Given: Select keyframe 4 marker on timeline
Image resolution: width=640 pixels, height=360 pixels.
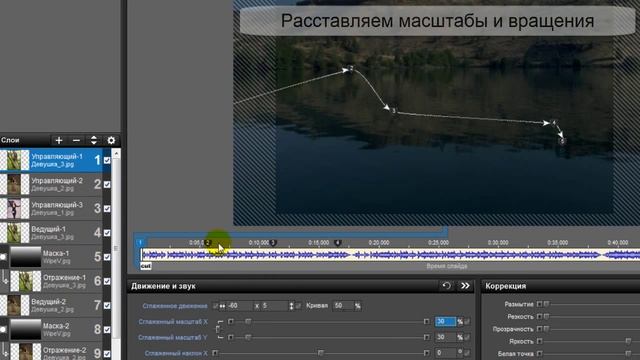Looking at the screenshot, I should tap(338, 242).
